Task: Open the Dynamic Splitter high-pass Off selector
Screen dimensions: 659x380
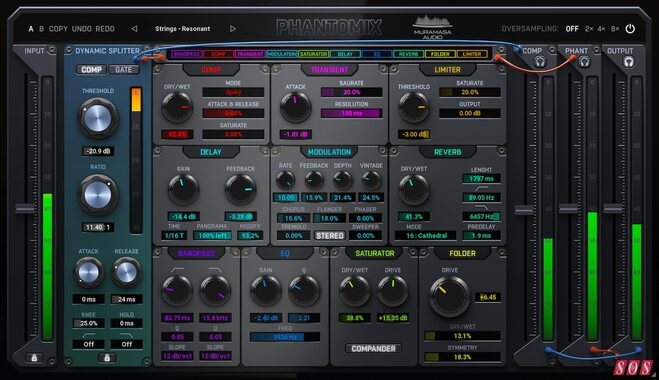Action: click(88, 344)
